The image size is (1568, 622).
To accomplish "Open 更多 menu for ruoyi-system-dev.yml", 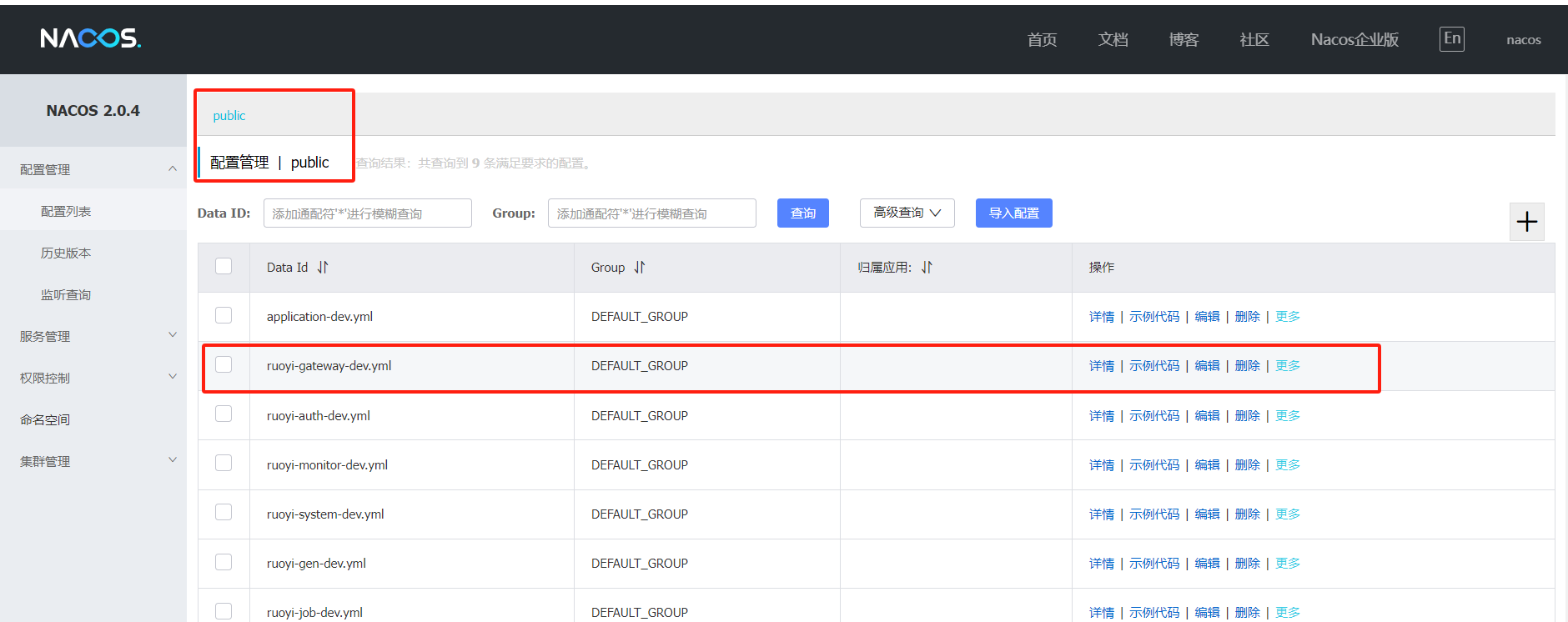I will tap(1288, 514).
